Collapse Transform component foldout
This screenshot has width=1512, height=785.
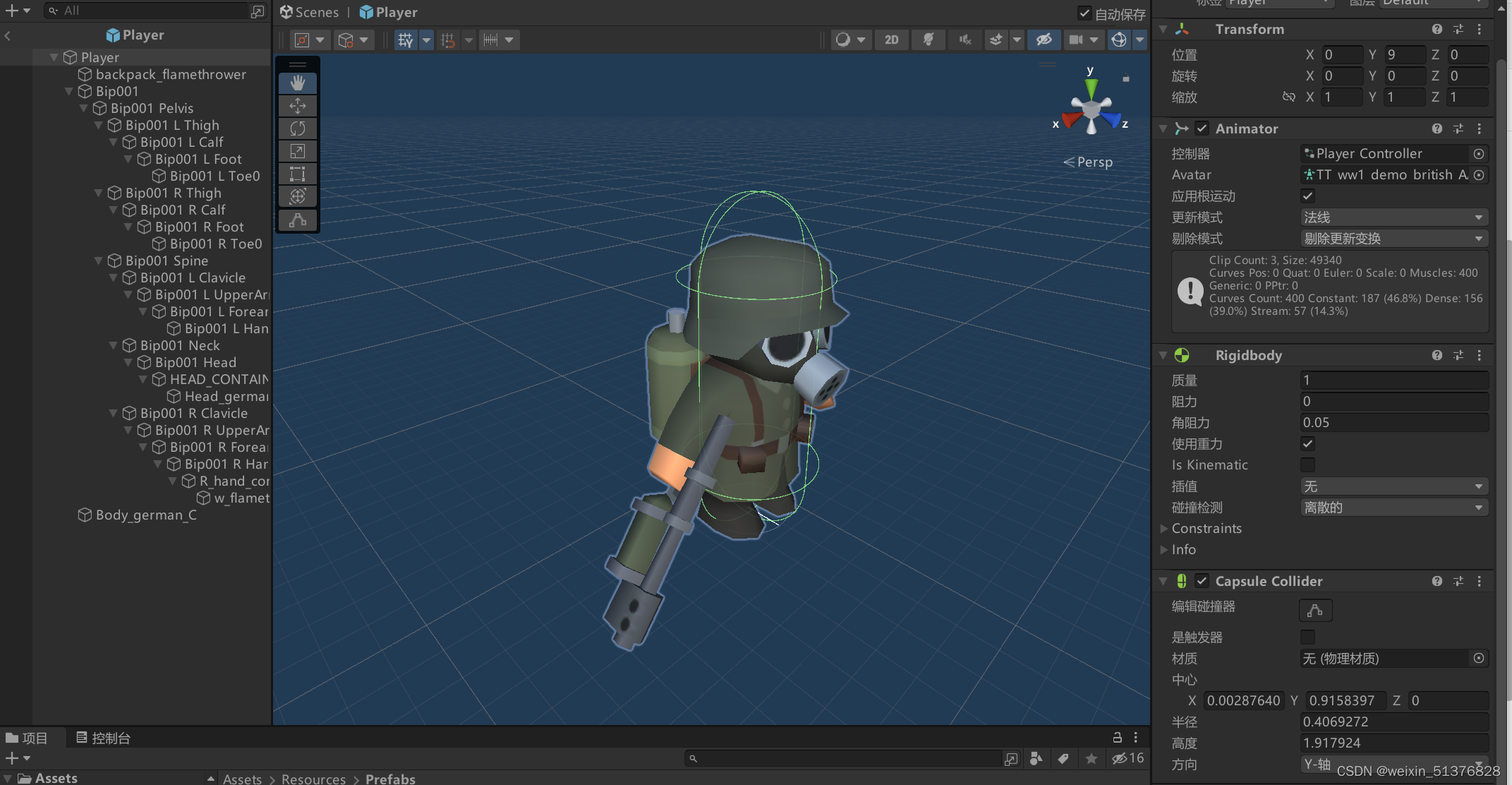pos(1163,29)
